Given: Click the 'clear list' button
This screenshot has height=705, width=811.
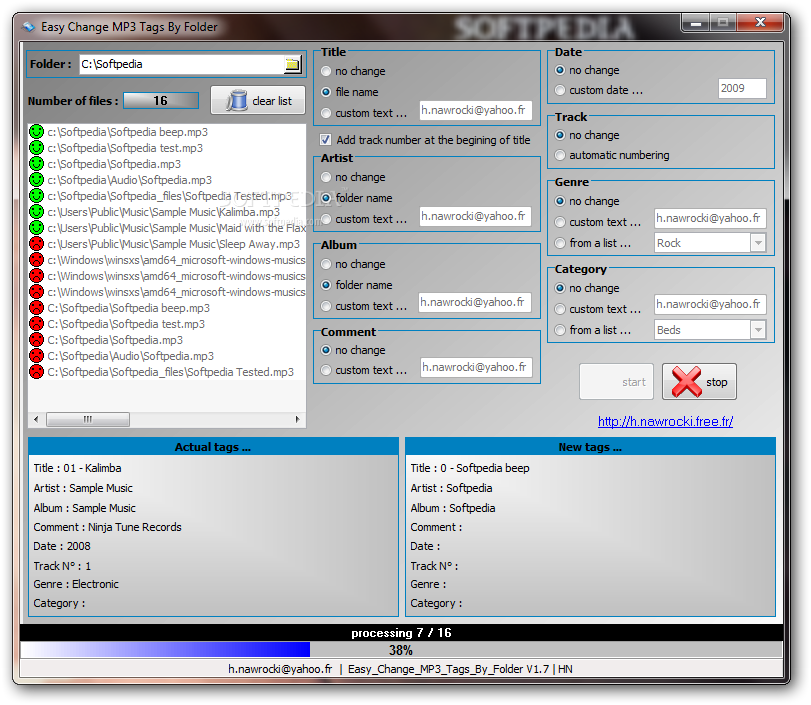Looking at the screenshot, I should (x=258, y=100).
